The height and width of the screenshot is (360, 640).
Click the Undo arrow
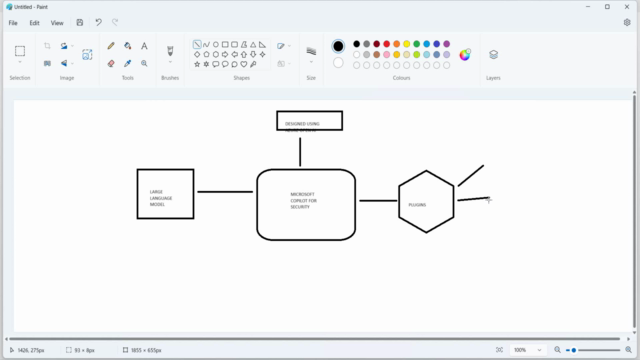(x=98, y=22)
